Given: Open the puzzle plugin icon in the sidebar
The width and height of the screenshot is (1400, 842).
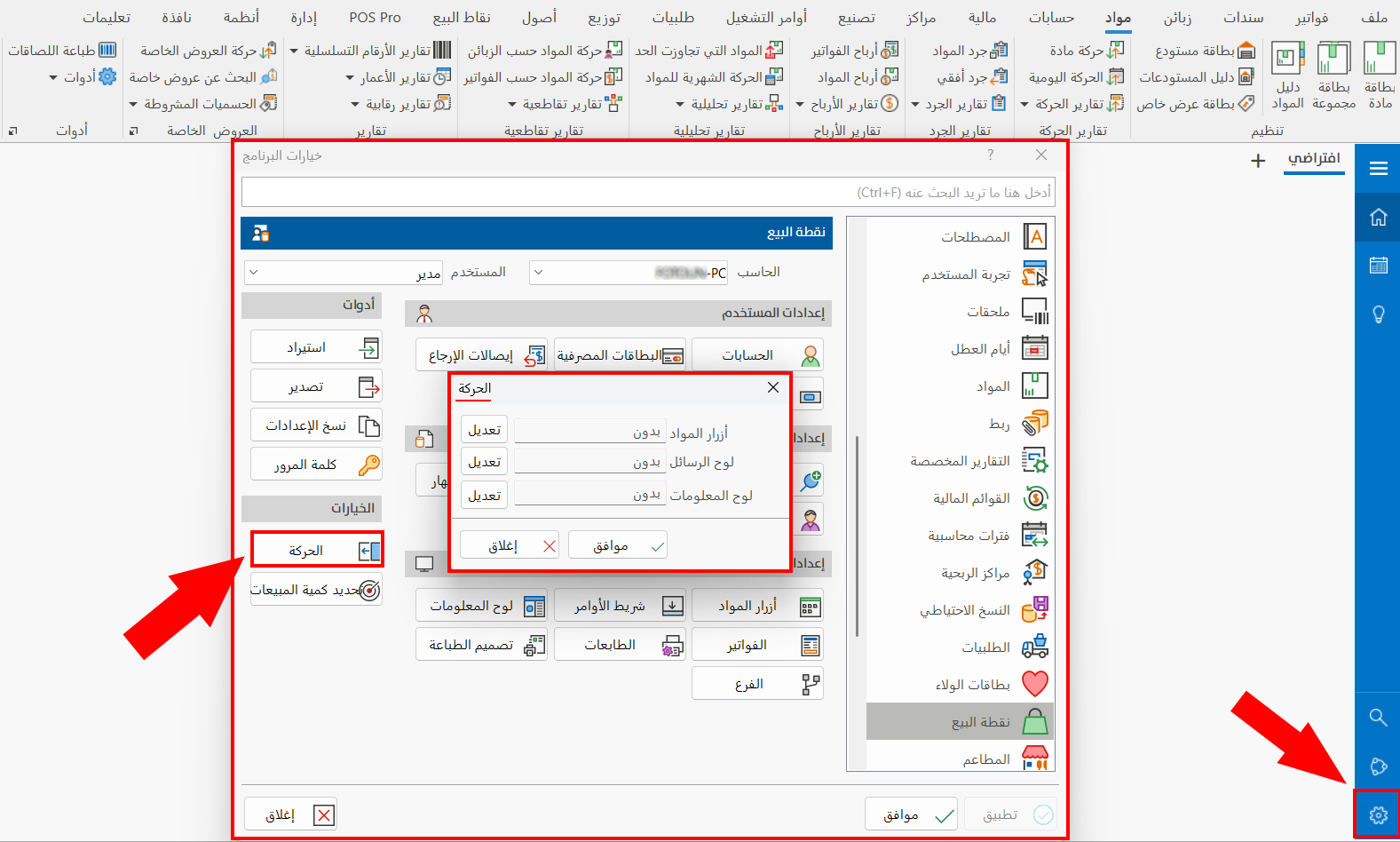Looking at the screenshot, I should (x=1378, y=766).
